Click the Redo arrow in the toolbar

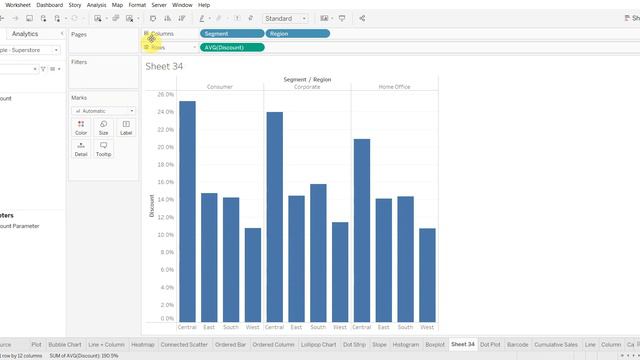(x=15, y=18)
